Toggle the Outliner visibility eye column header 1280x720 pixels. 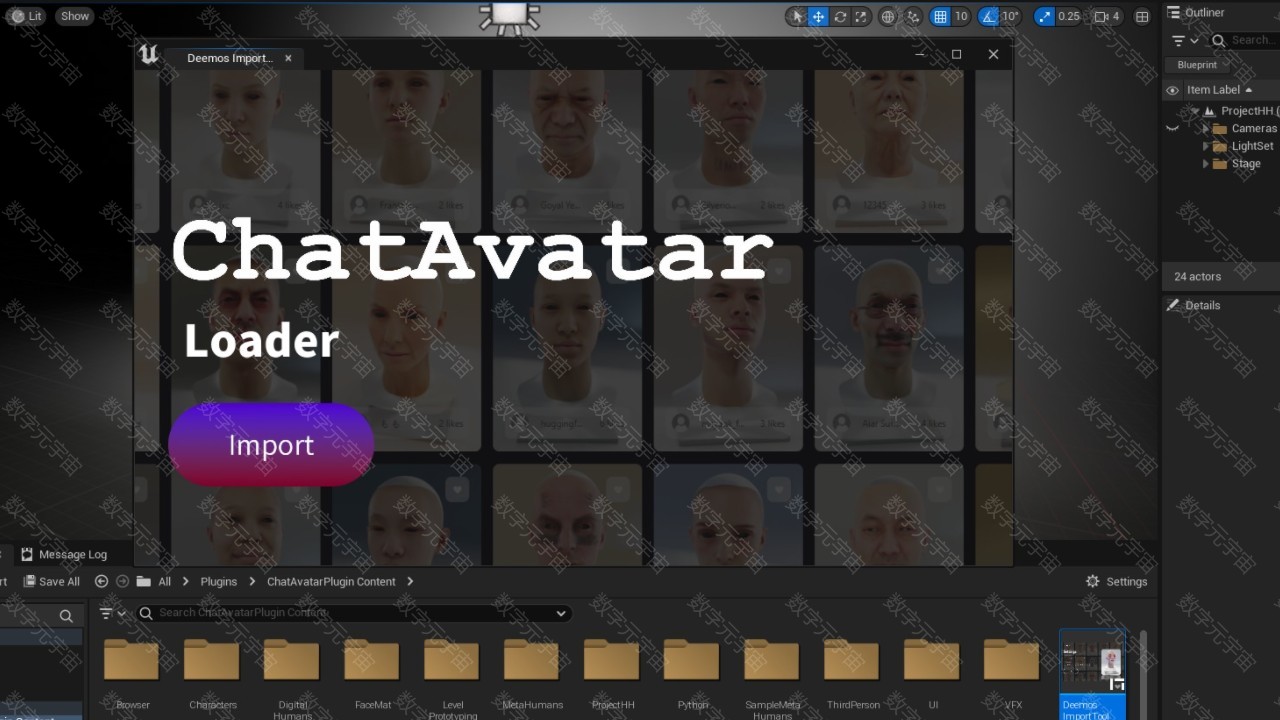(x=1173, y=90)
